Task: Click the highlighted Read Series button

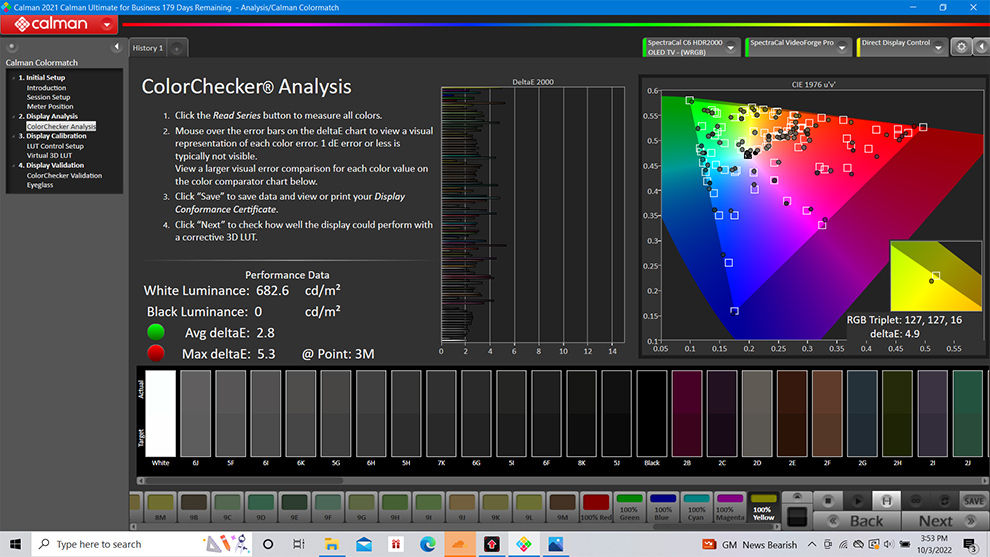Action: pyautogui.click(x=886, y=501)
